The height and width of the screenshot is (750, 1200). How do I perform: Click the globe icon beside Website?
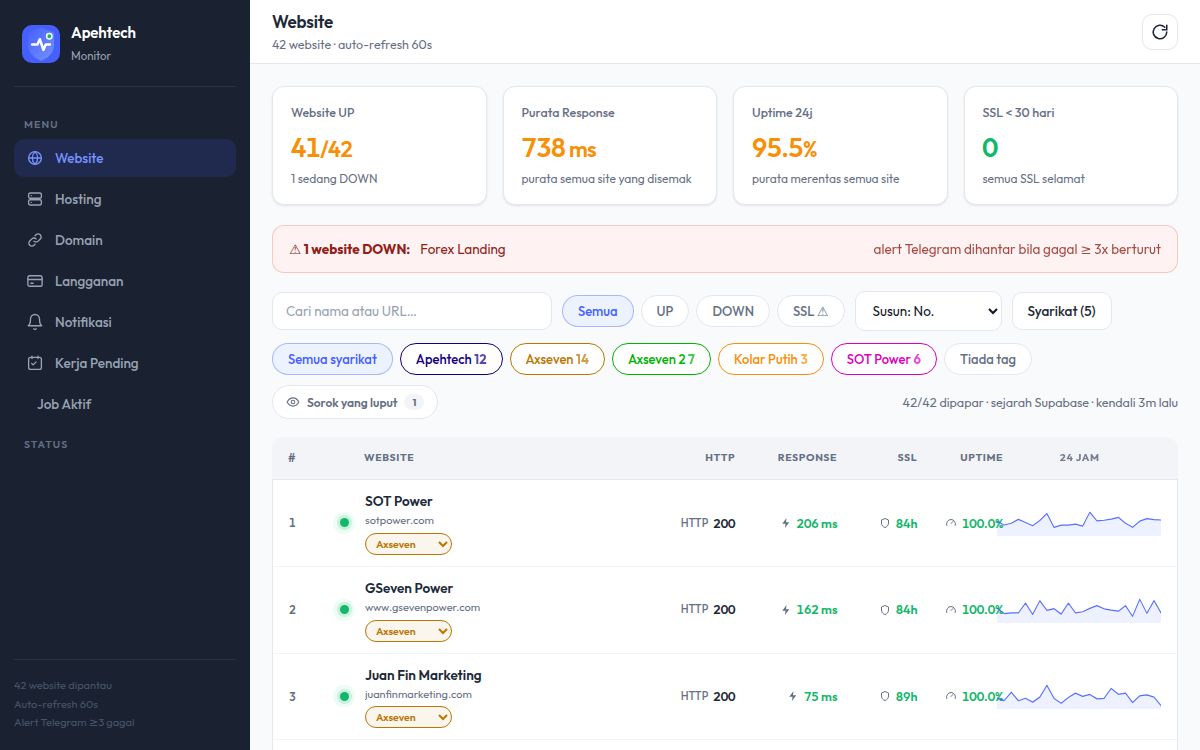[35, 158]
